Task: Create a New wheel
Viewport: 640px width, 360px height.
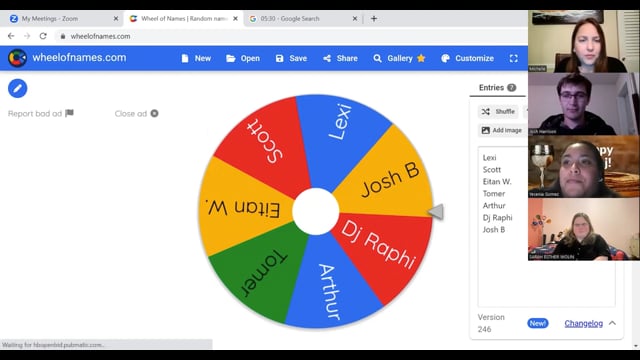Action: tap(196, 58)
